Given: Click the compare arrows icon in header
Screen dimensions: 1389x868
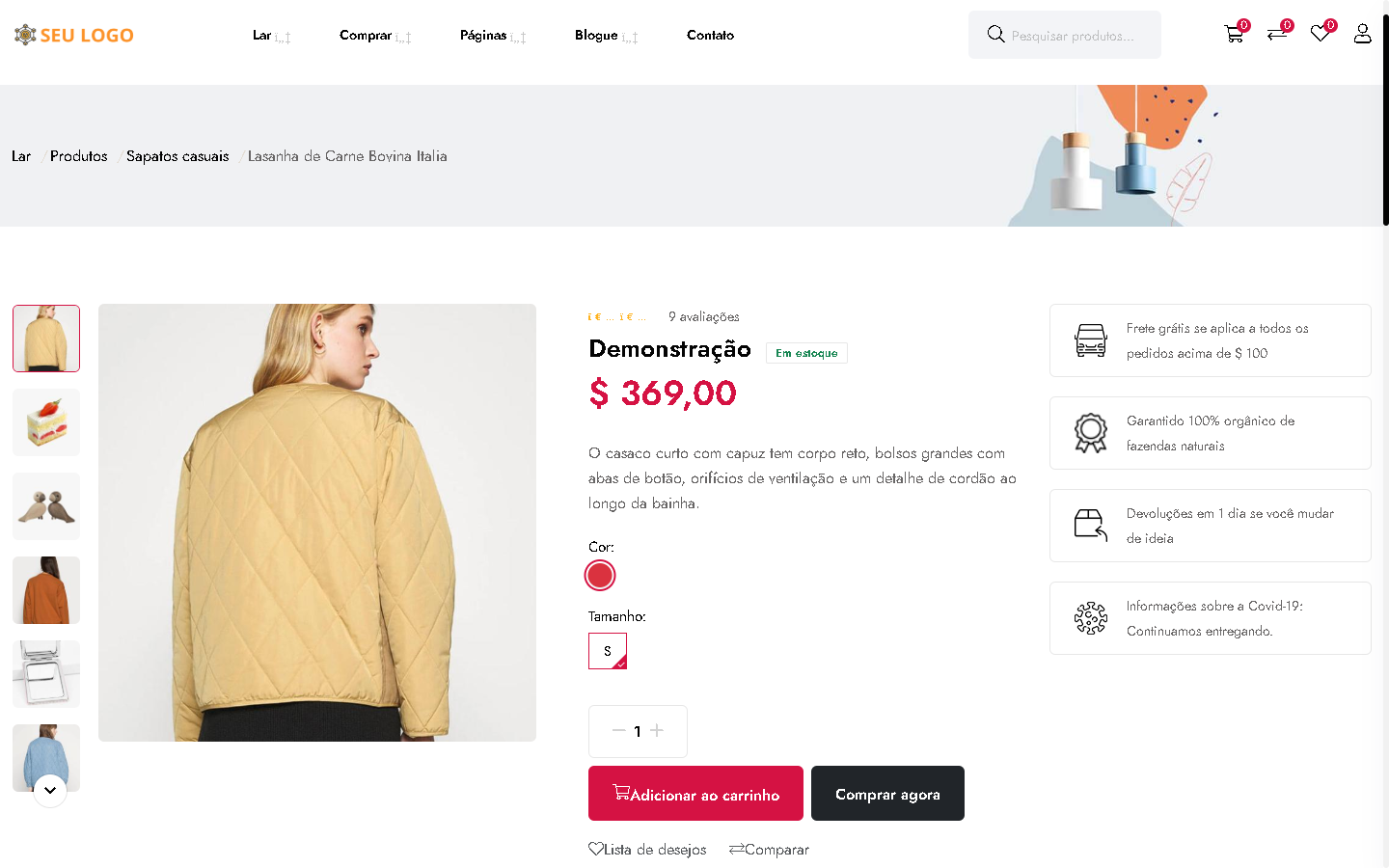Looking at the screenshot, I should click(x=1276, y=35).
